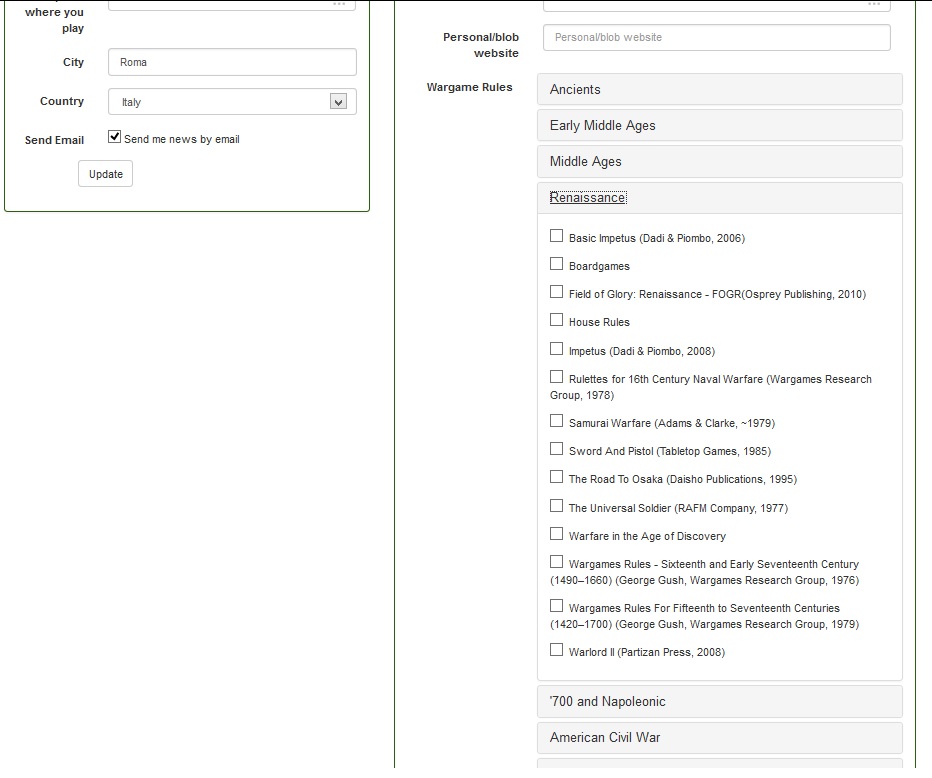Collapse the Renaissance section header

587,198
